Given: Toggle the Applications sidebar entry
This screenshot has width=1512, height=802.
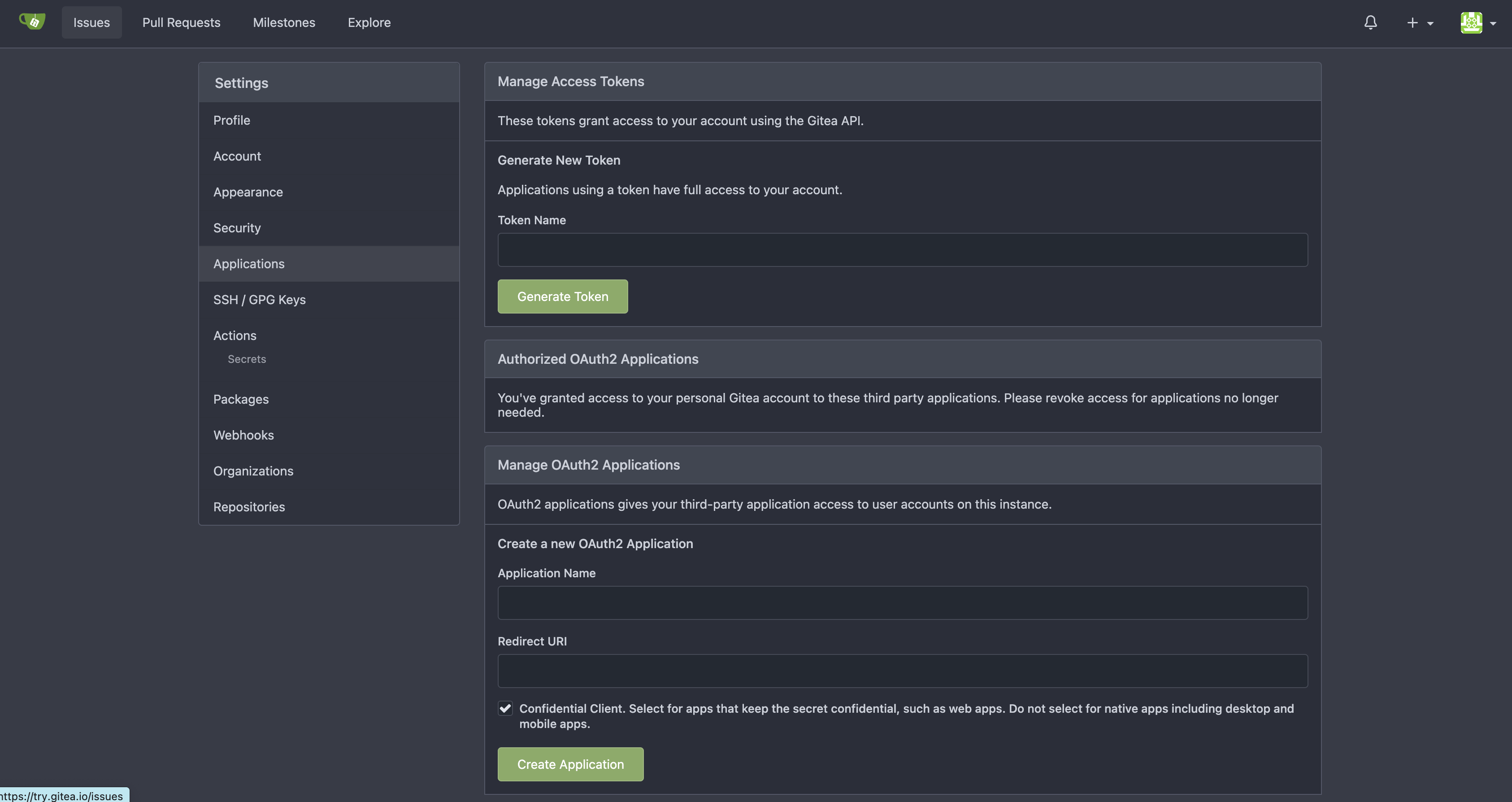Looking at the screenshot, I should (248, 264).
